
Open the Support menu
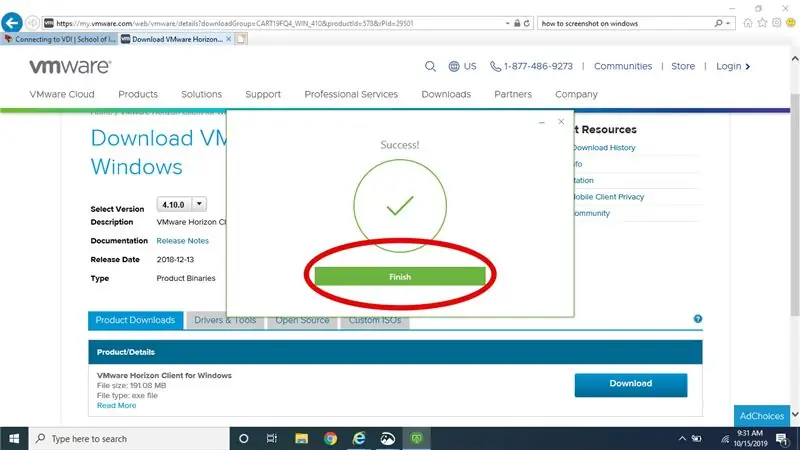pyautogui.click(x=263, y=94)
